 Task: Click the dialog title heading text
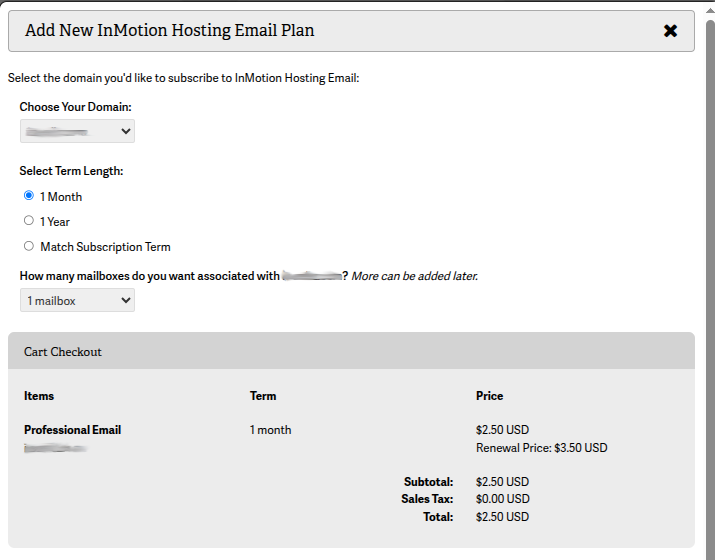(x=169, y=30)
